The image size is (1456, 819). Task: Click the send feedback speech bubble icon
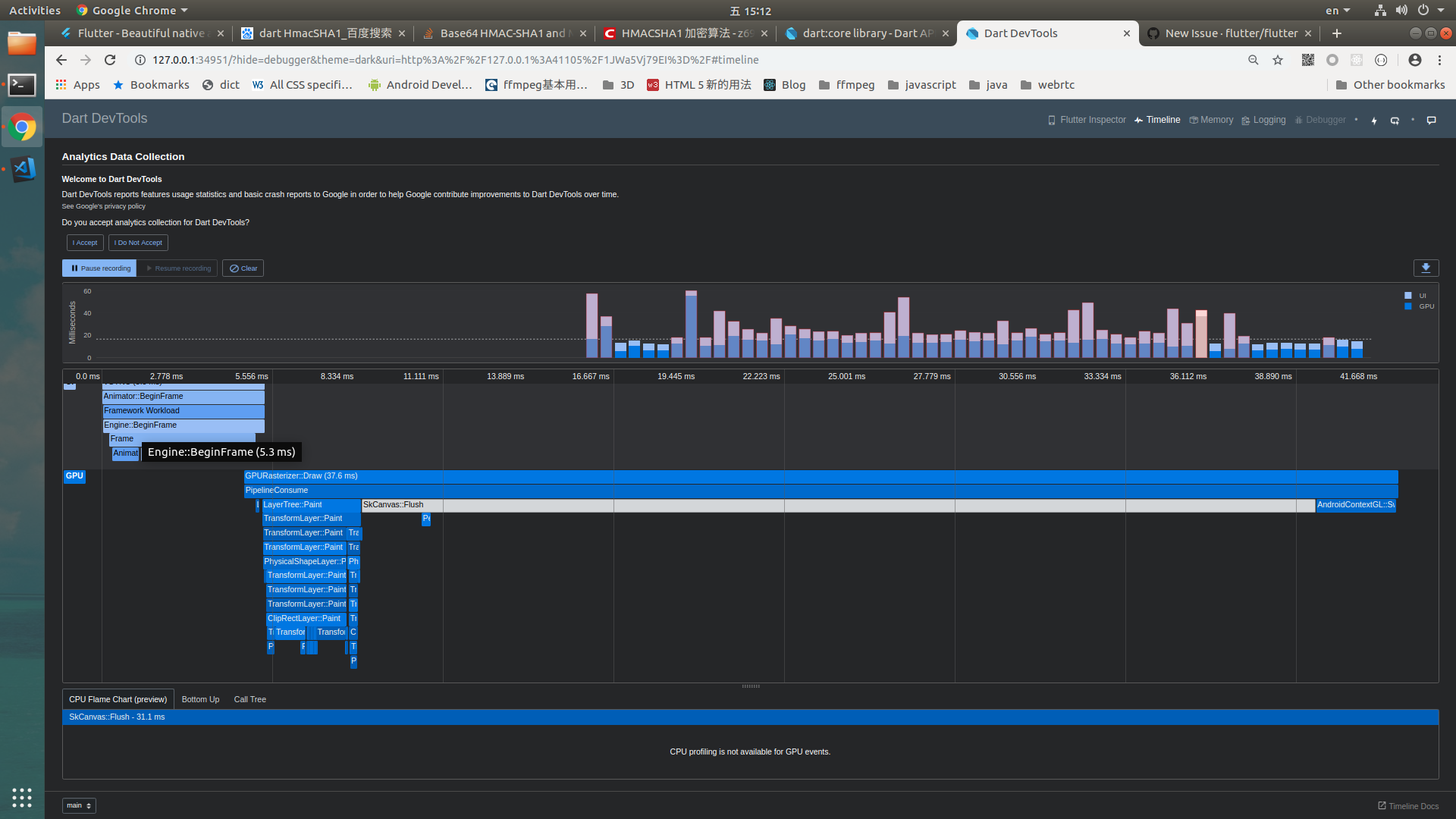pyautogui.click(x=1432, y=121)
